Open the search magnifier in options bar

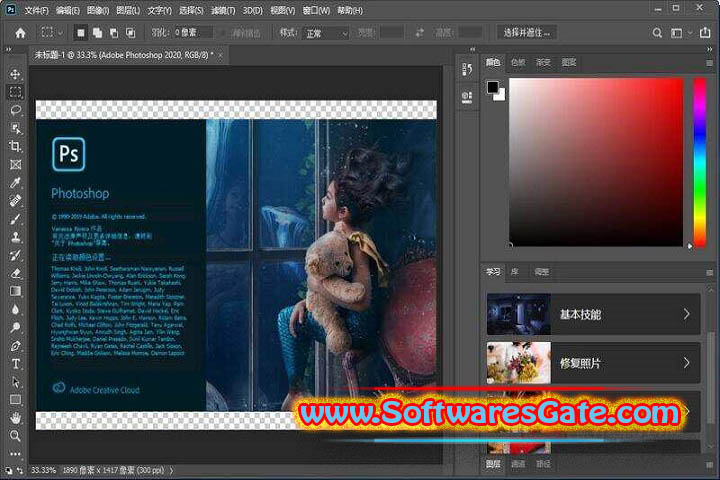point(657,33)
